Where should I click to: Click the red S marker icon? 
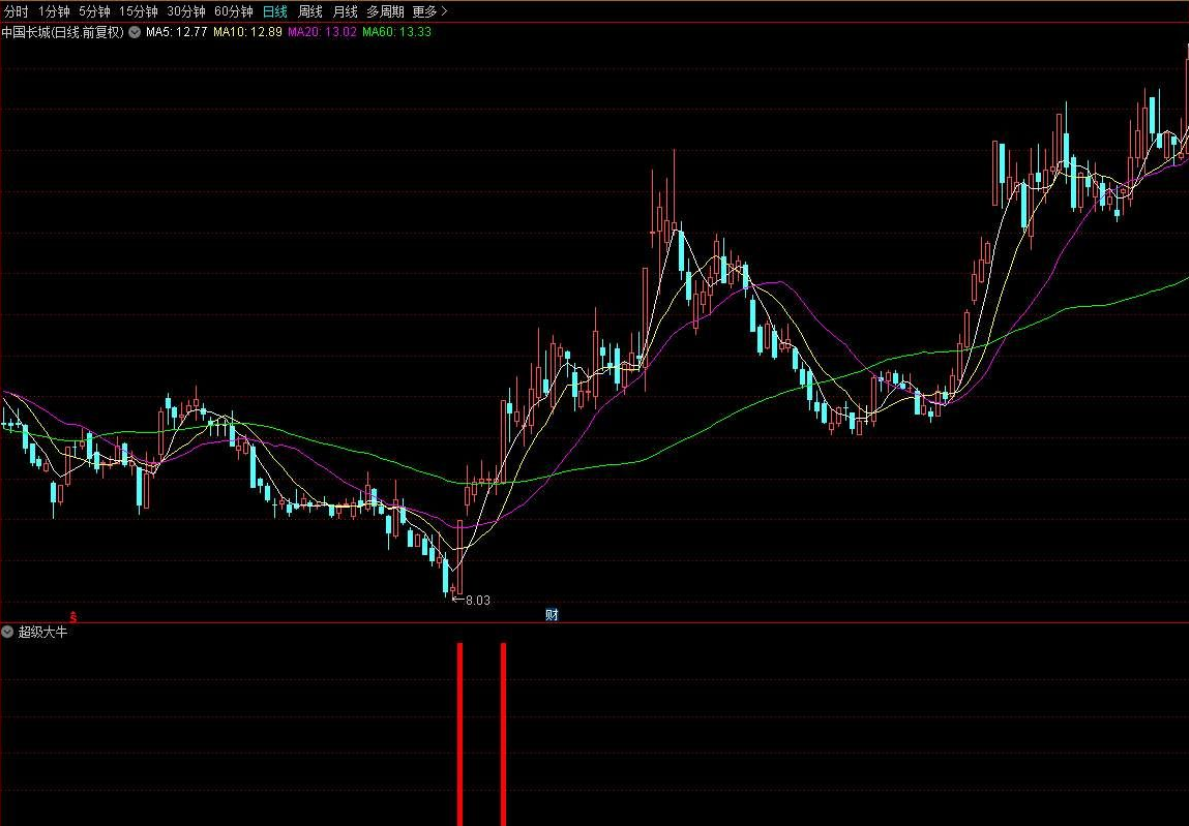pos(74,616)
